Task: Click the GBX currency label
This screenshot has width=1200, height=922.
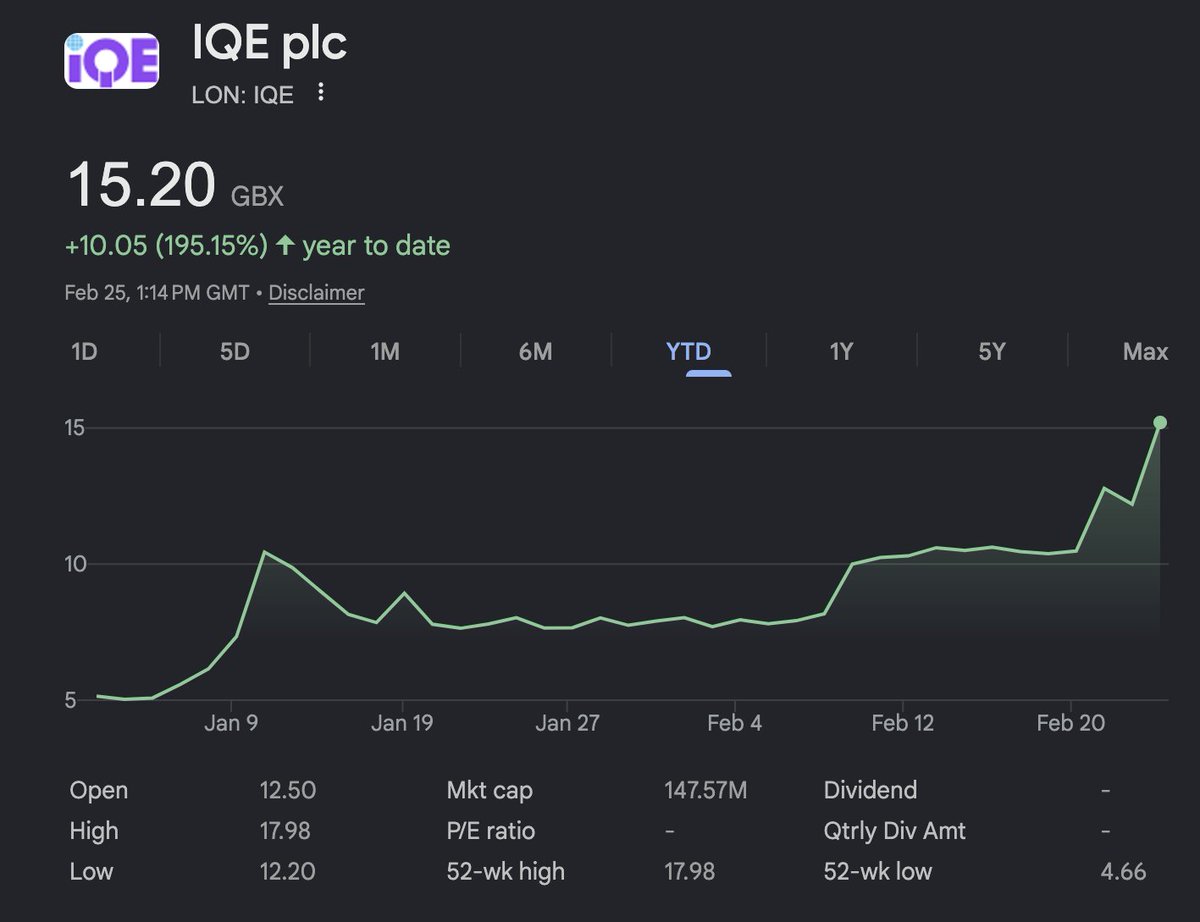Action: [x=257, y=196]
